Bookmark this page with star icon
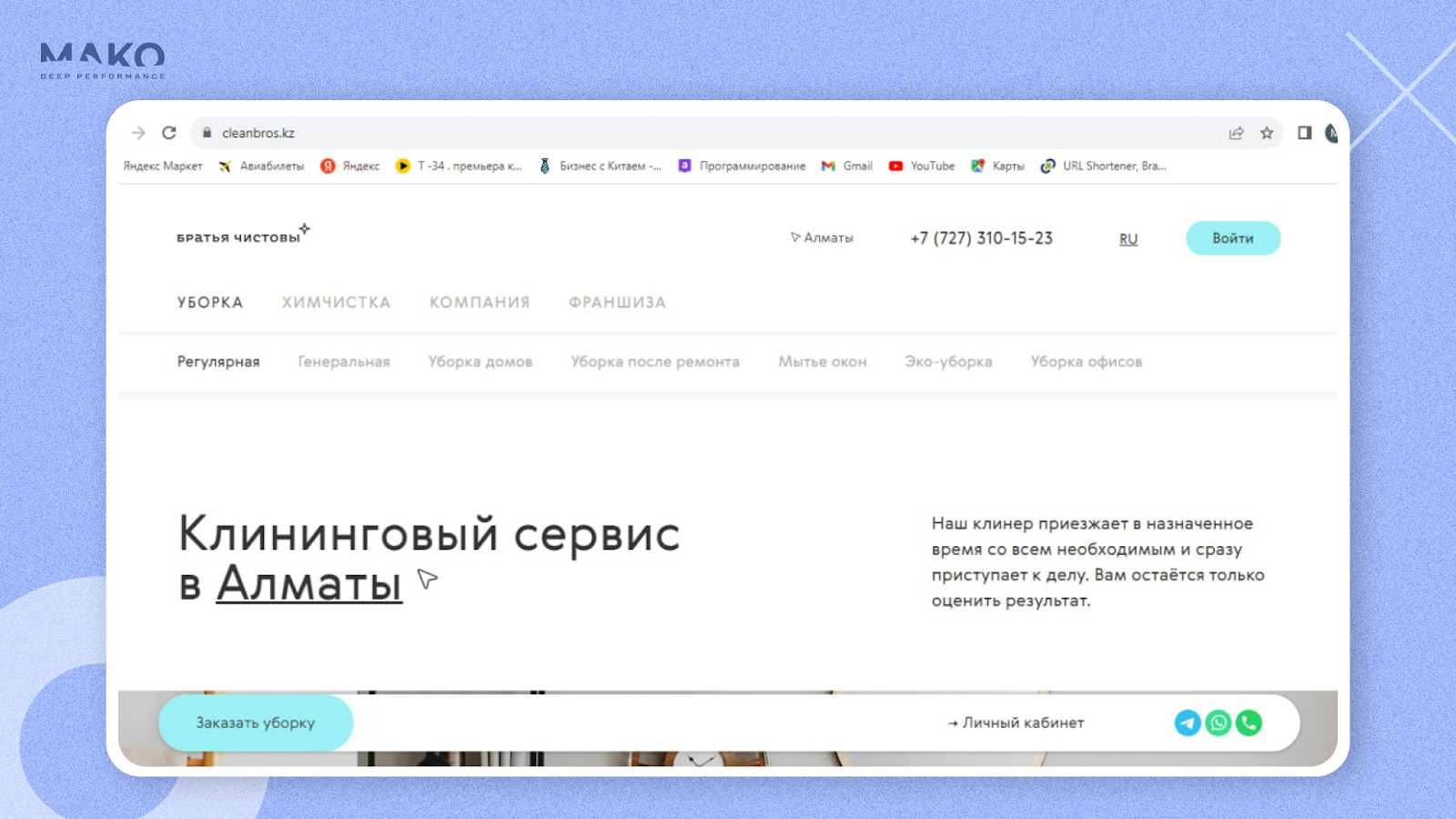Screen dimensions: 1456x819 [1267, 133]
